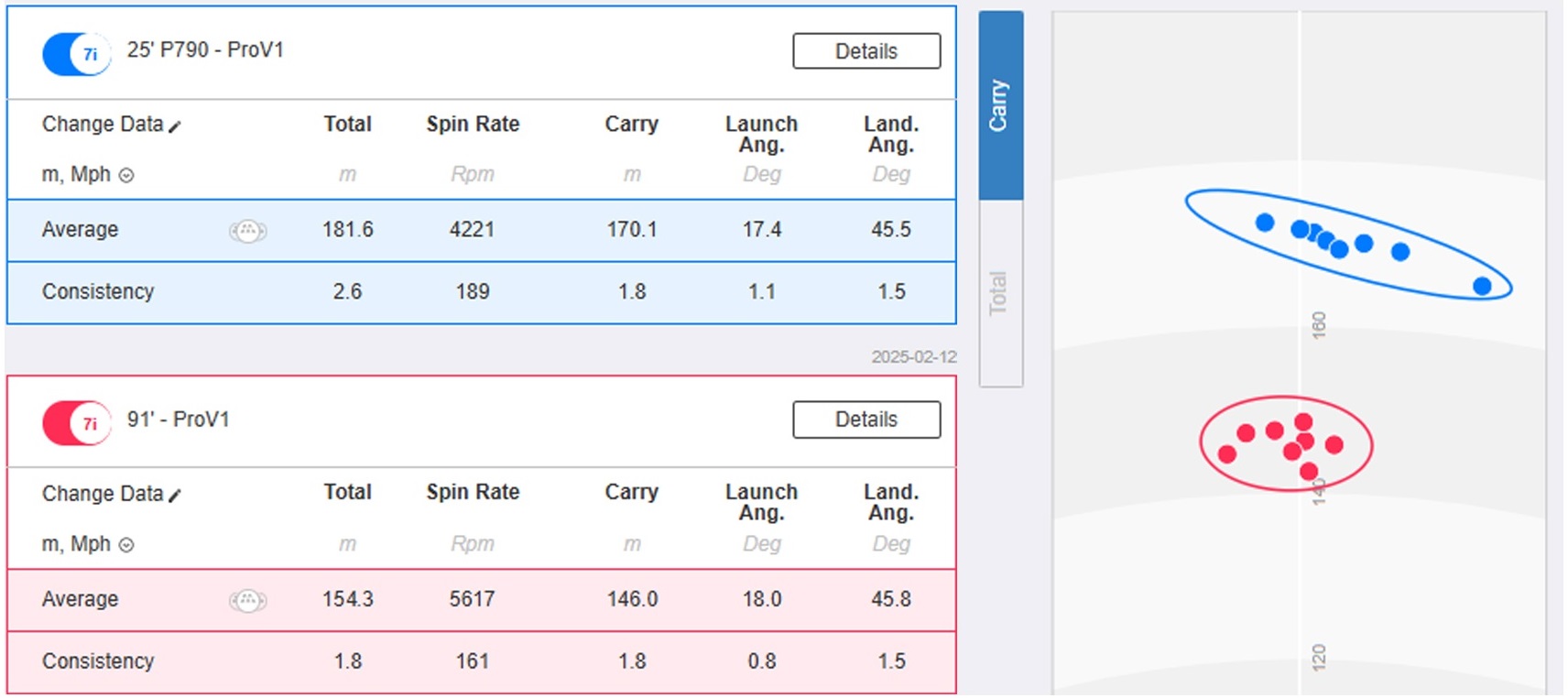Select the lowest red shot dot
Viewport: 1568px width, 698px height.
click(x=1309, y=472)
